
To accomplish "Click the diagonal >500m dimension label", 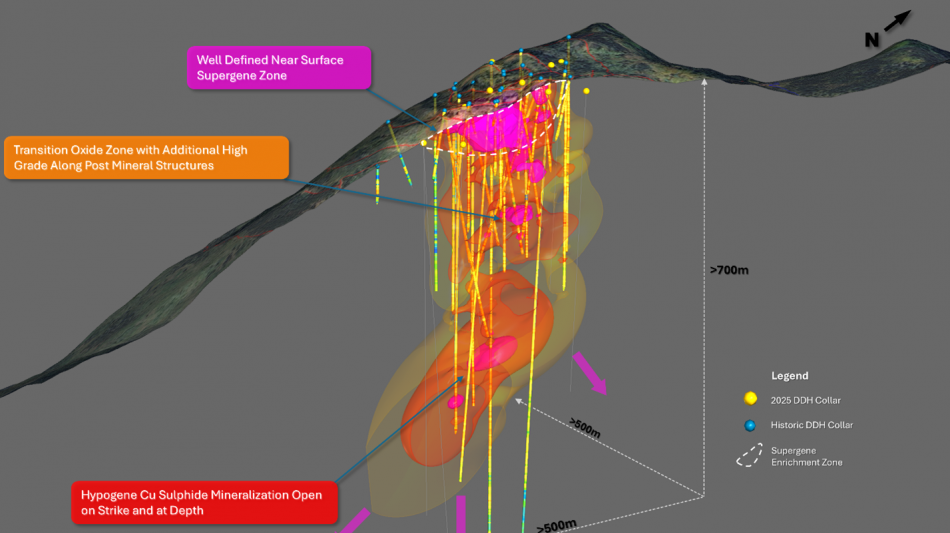I will click(x=585, y=427).
